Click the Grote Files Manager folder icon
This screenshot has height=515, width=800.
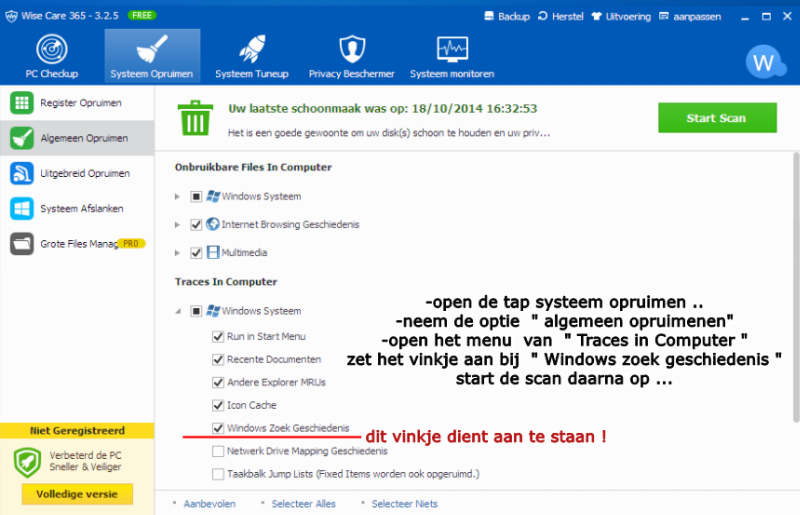(21, 243)
